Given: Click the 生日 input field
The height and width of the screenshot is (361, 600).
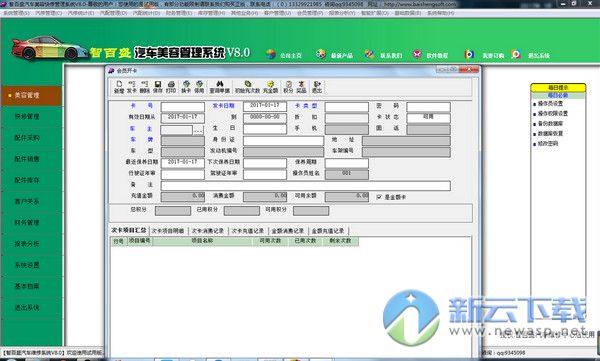Looking at the screenshot, I should pos(265,129).
